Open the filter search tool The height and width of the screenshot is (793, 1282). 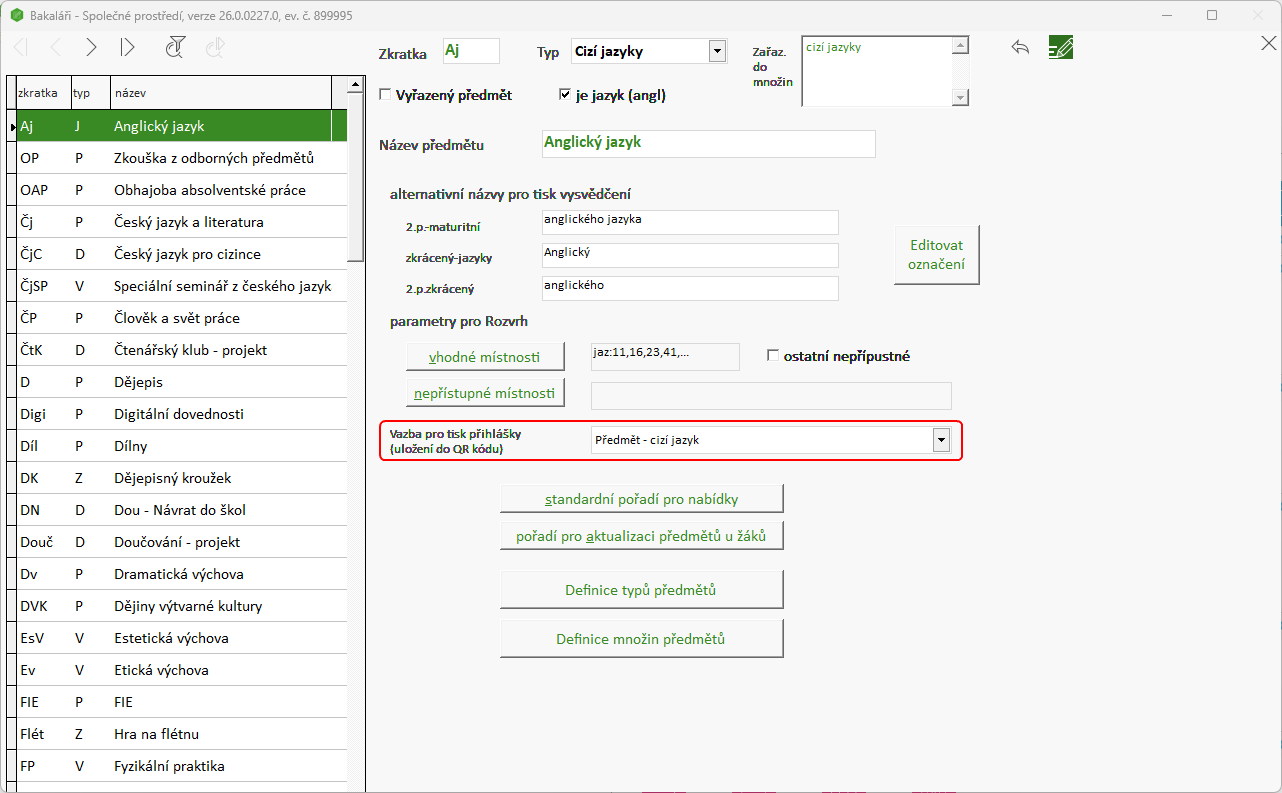click(x=176, y=47)
